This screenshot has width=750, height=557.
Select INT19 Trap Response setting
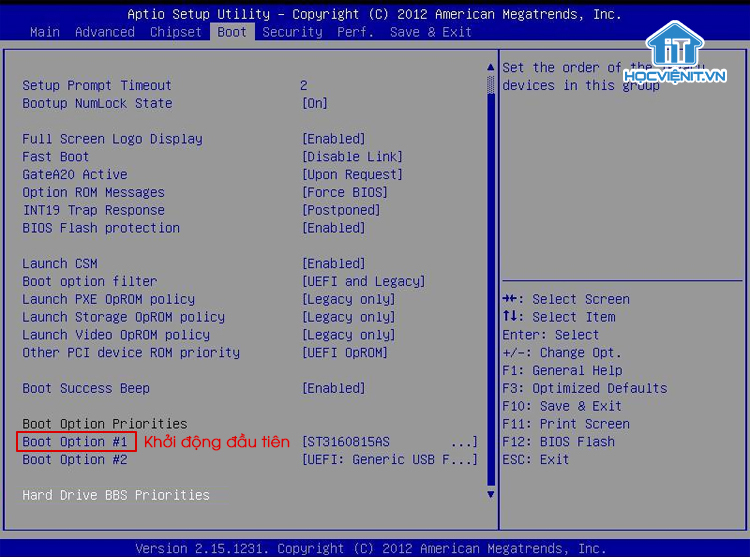(x=93, y=210)
